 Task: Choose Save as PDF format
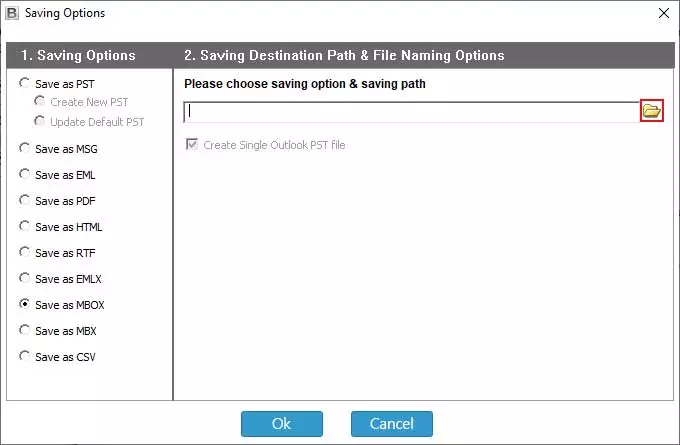[25, 200]
